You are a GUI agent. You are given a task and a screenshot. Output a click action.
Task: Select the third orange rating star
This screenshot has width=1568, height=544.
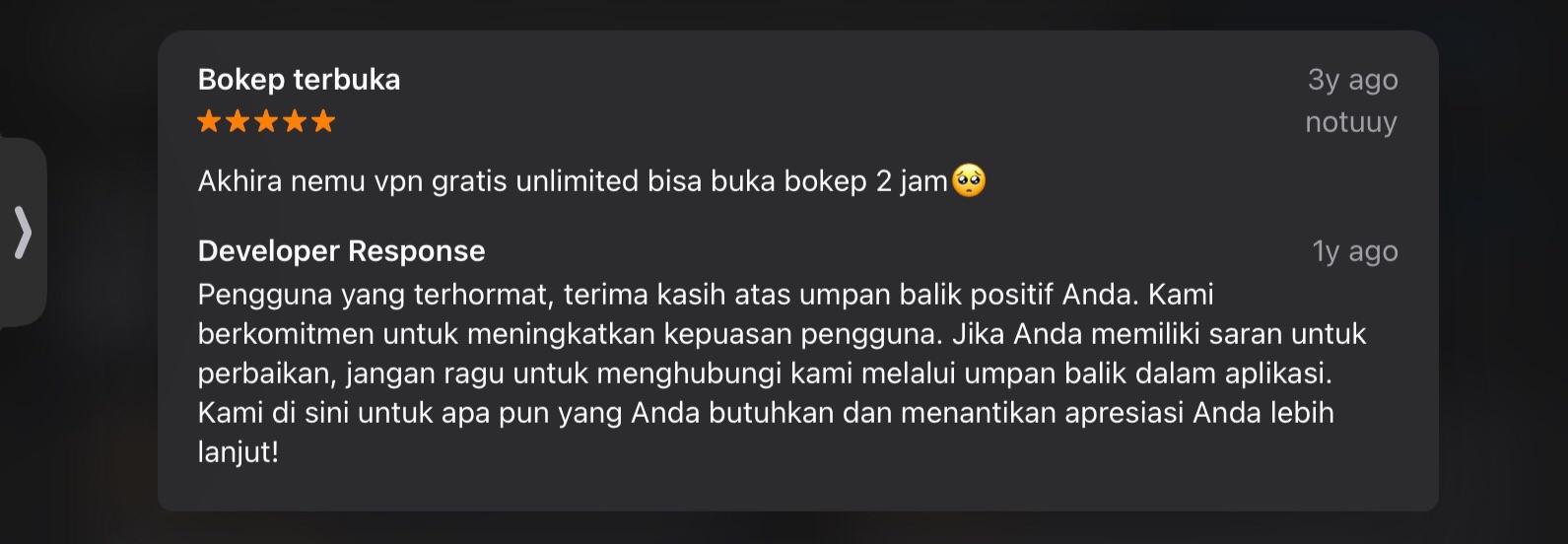point(267,121)
